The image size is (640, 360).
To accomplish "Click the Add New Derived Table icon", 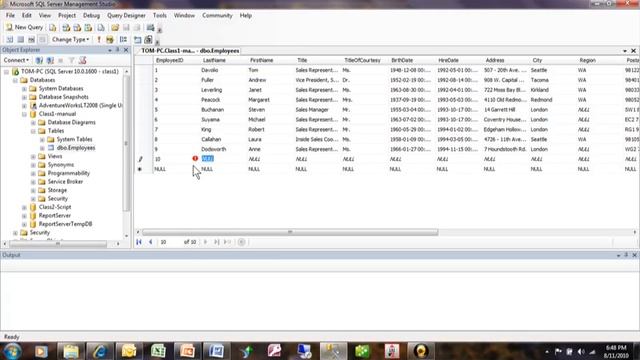I will (x=148, y=40).
